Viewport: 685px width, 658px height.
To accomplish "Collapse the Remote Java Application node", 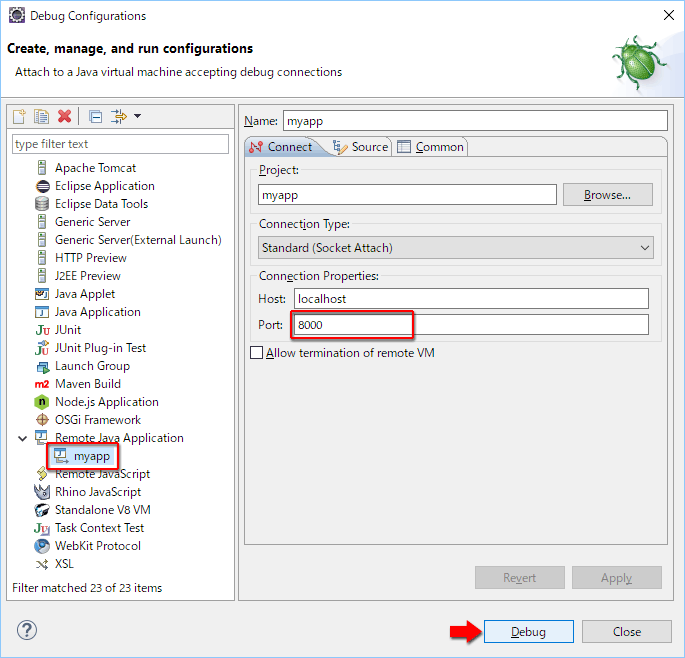I will pos(22,438).
